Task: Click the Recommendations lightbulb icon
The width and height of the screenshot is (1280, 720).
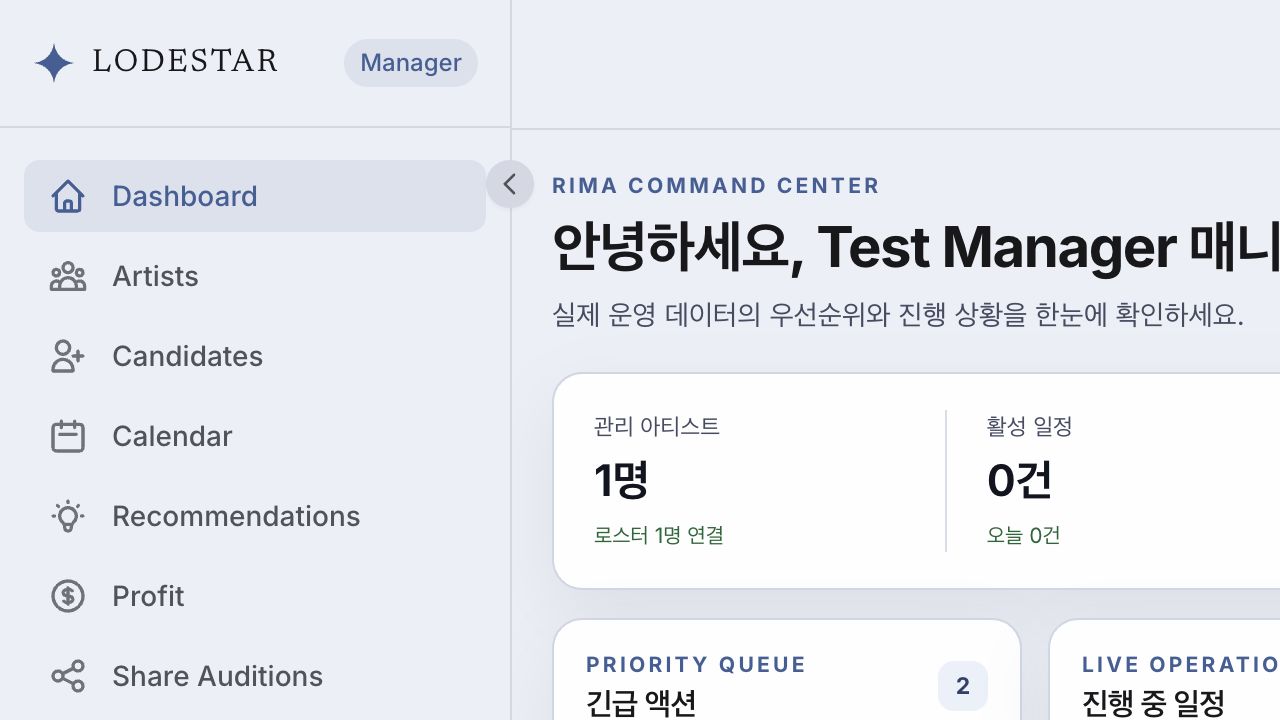Action: coord(68,516)
